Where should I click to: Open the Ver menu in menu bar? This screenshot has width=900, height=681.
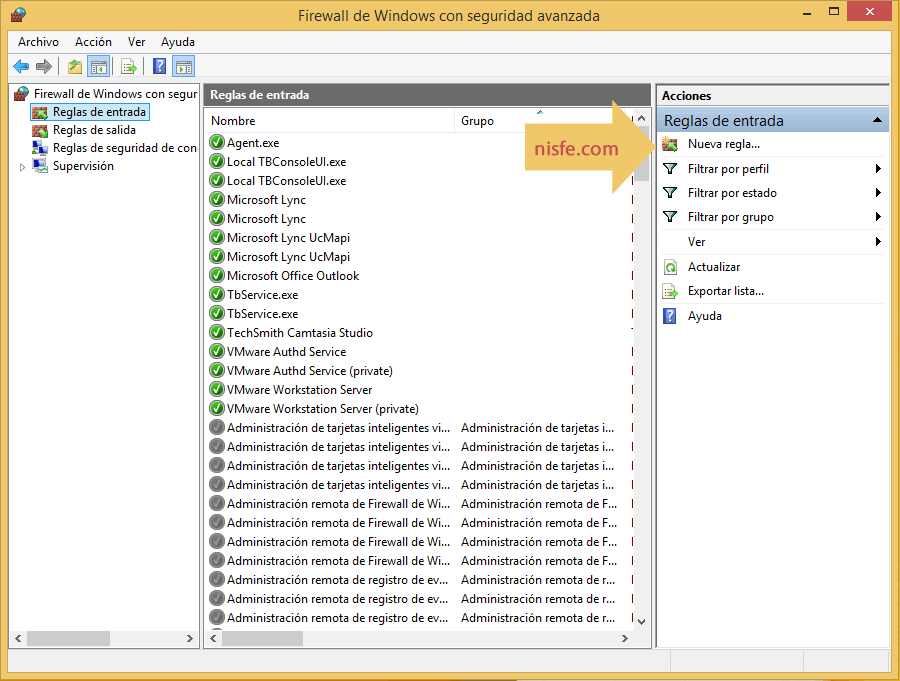[136, 42]
